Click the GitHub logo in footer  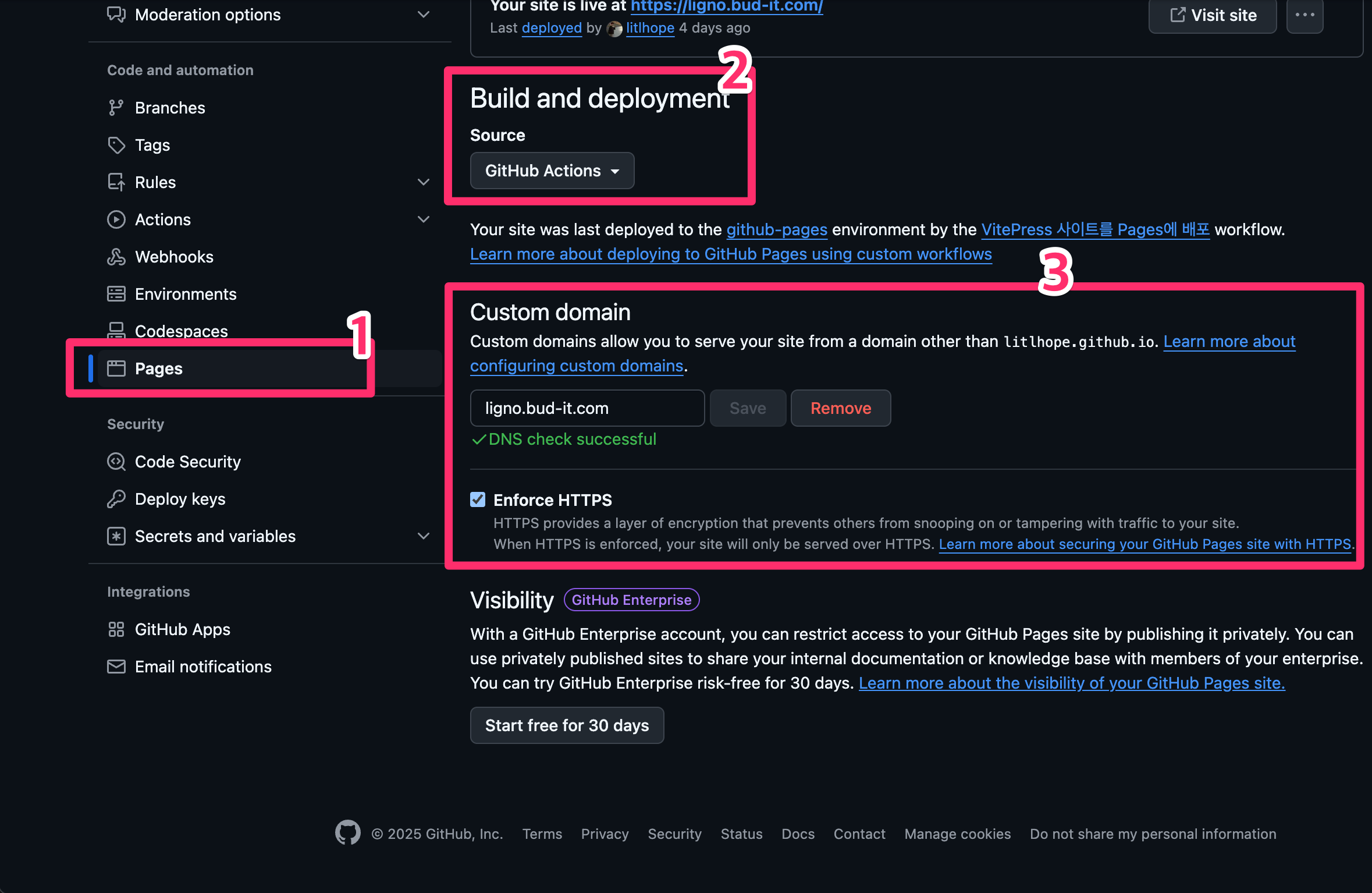[x=347, y=833]
